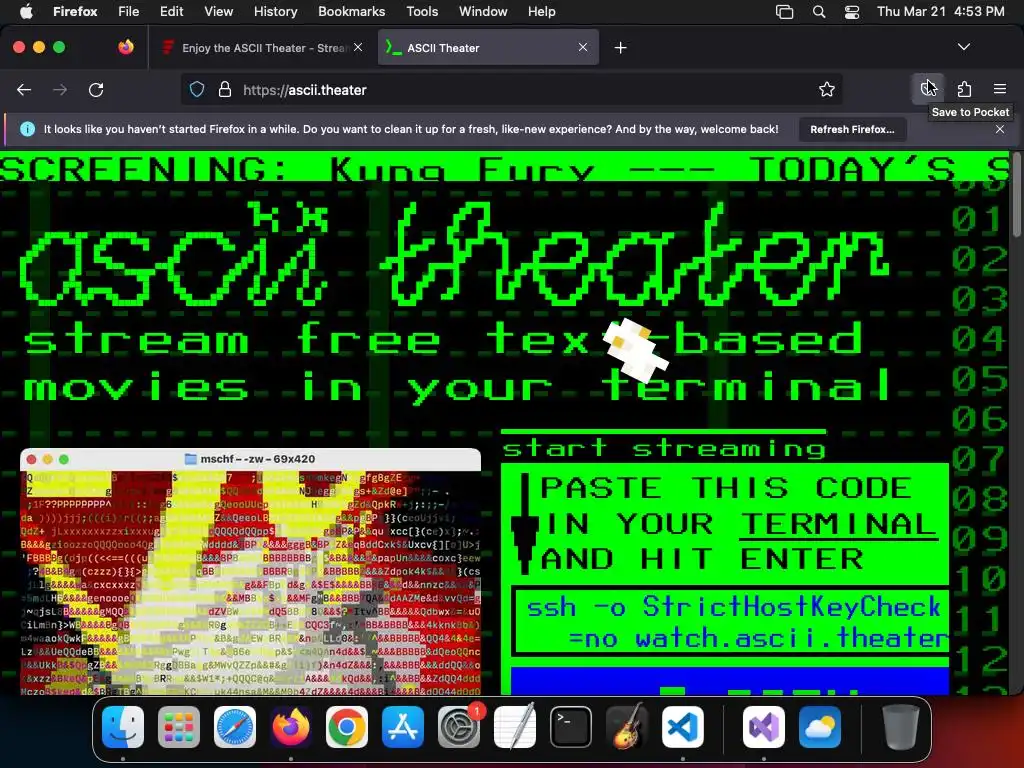Save the page to Pocket
The width and height of the screenshot is (1024, 768).
point(928,89)
